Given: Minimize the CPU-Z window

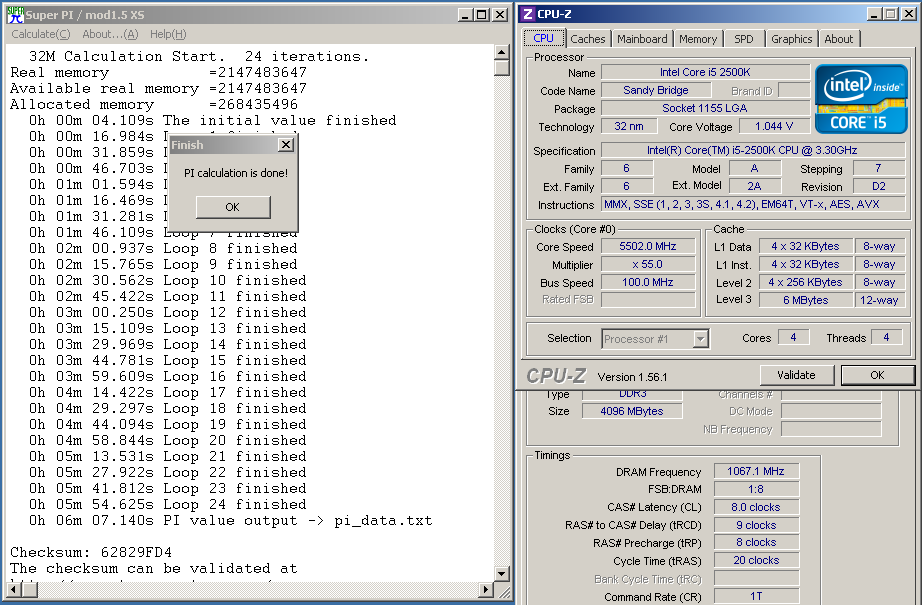Looking at the screenshot, I should (x=875, y=14).
